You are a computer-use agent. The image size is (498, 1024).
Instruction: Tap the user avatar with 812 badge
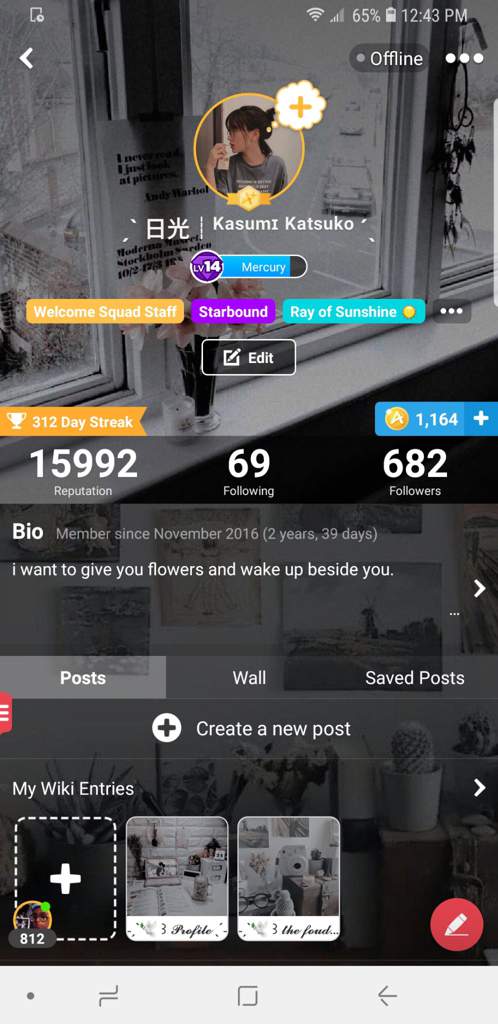click(32, 919)
